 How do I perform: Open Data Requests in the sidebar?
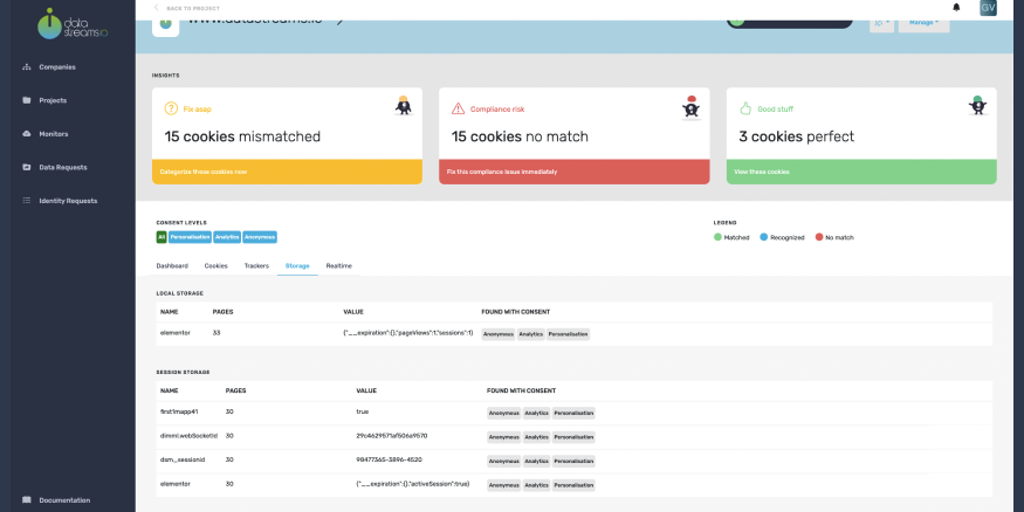[63, 167]
